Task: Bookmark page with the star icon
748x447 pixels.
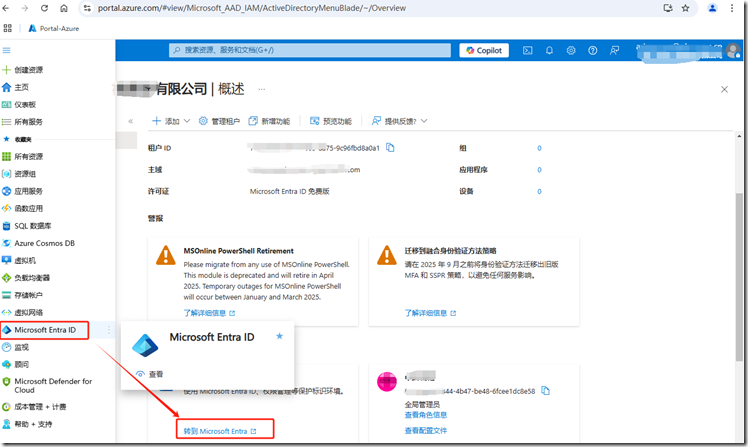Action: click(x=686, y=8)
